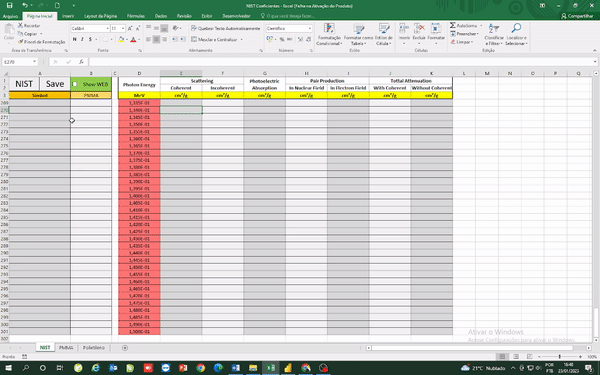Image resolution: width=600 pixels, height=375 pixels.
Task: Decrease font size with smaller A icon
Action: [138, 28]
